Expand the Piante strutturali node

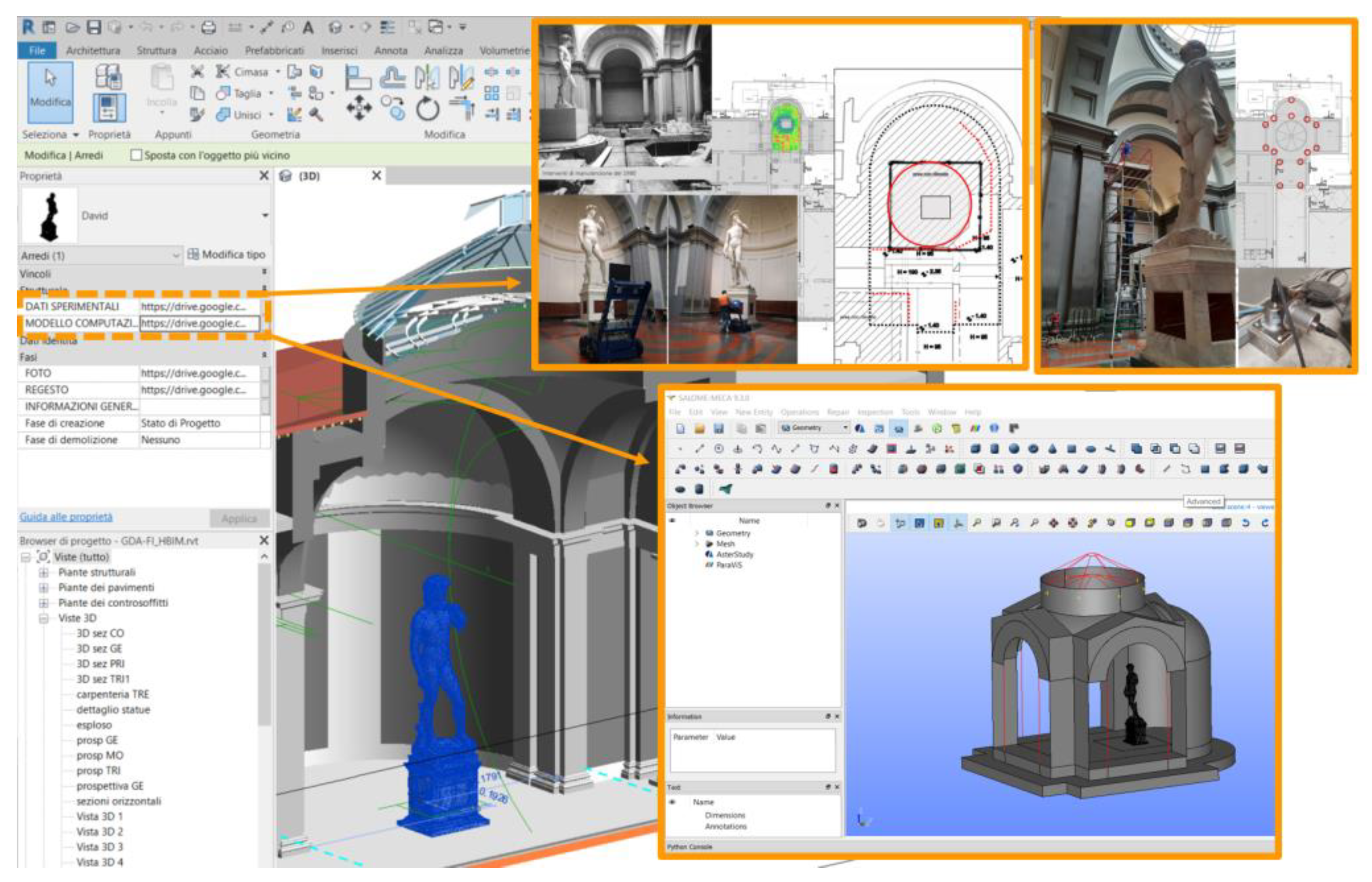(44, 572)
